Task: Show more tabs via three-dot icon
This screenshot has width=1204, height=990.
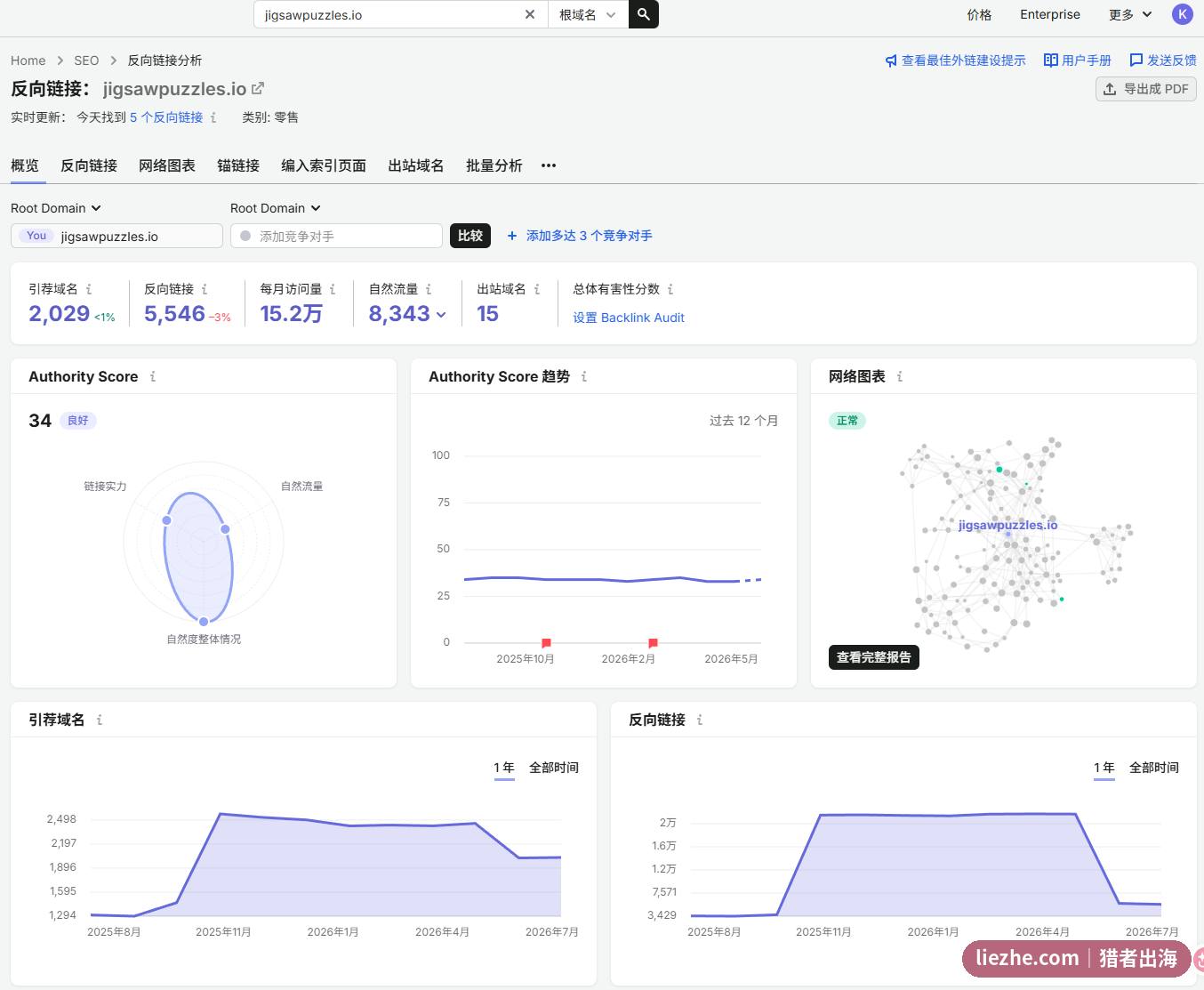Action: 549,165
